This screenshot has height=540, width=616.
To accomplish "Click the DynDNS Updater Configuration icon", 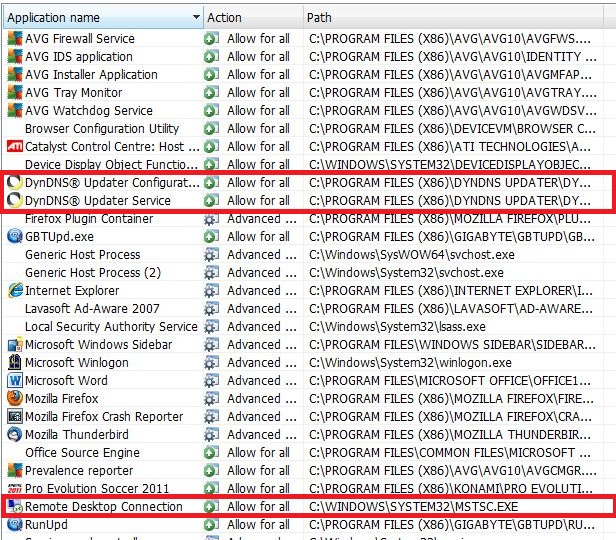I will tap(15, 183).
